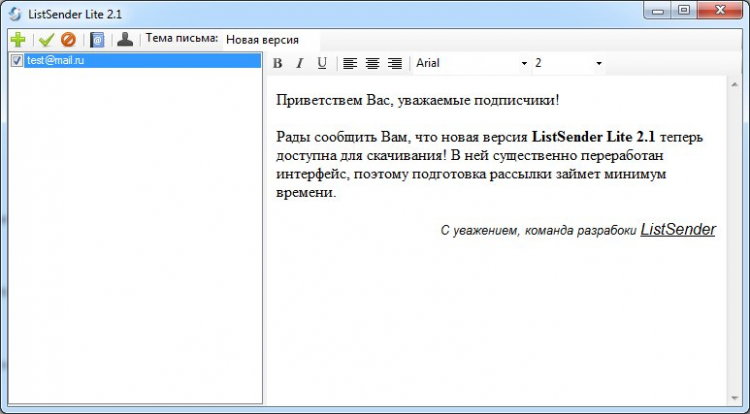Image resolution: width=750 pixels, height=414 pixels.
Task: Click the green plus add icon
Action: (x=18, y=40)
